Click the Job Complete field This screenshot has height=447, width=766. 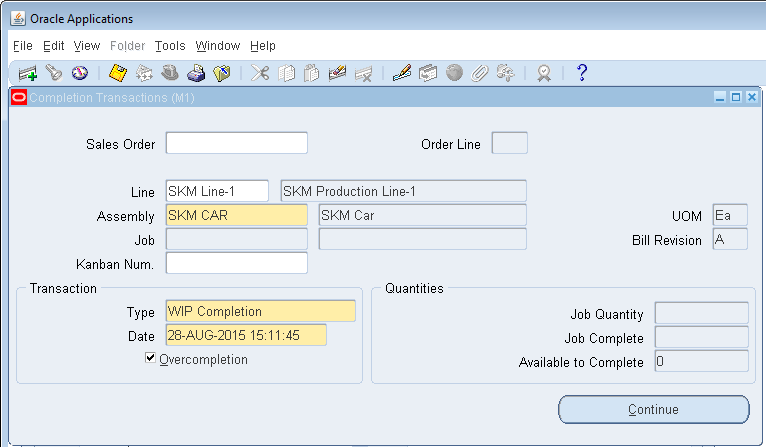(702, 337)
